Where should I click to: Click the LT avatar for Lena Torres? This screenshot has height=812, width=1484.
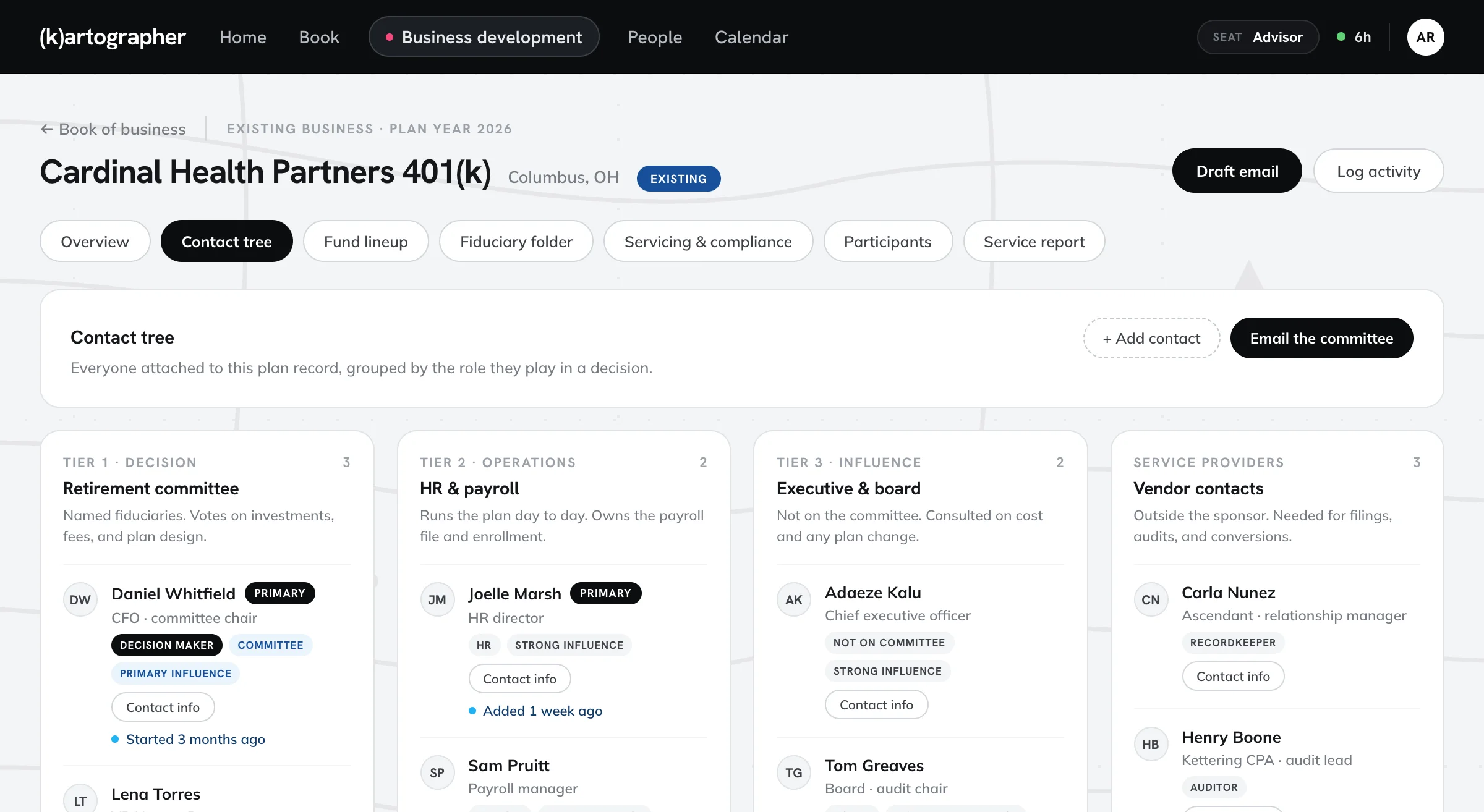tap(80, 800)
